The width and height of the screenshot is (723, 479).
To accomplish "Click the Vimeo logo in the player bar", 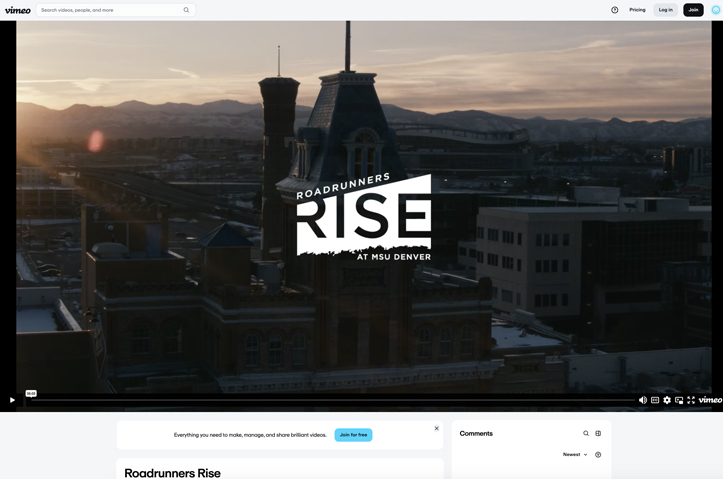I will point(710,400).
